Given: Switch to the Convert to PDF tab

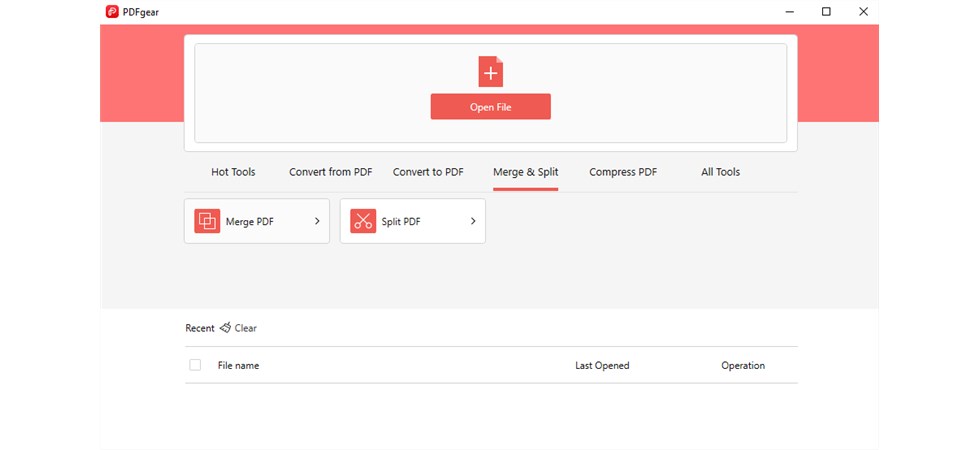Looking at the screenshot, I should [x=428, y=172].
